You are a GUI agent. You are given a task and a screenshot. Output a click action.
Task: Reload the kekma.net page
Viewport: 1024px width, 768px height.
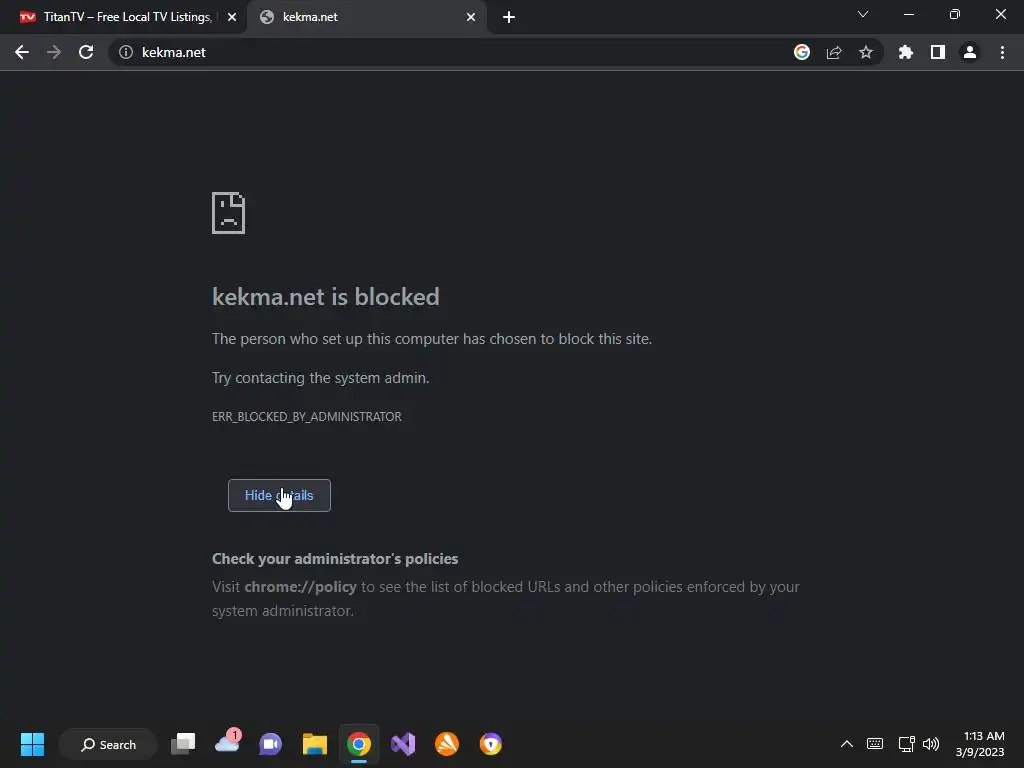coord(86,52)
